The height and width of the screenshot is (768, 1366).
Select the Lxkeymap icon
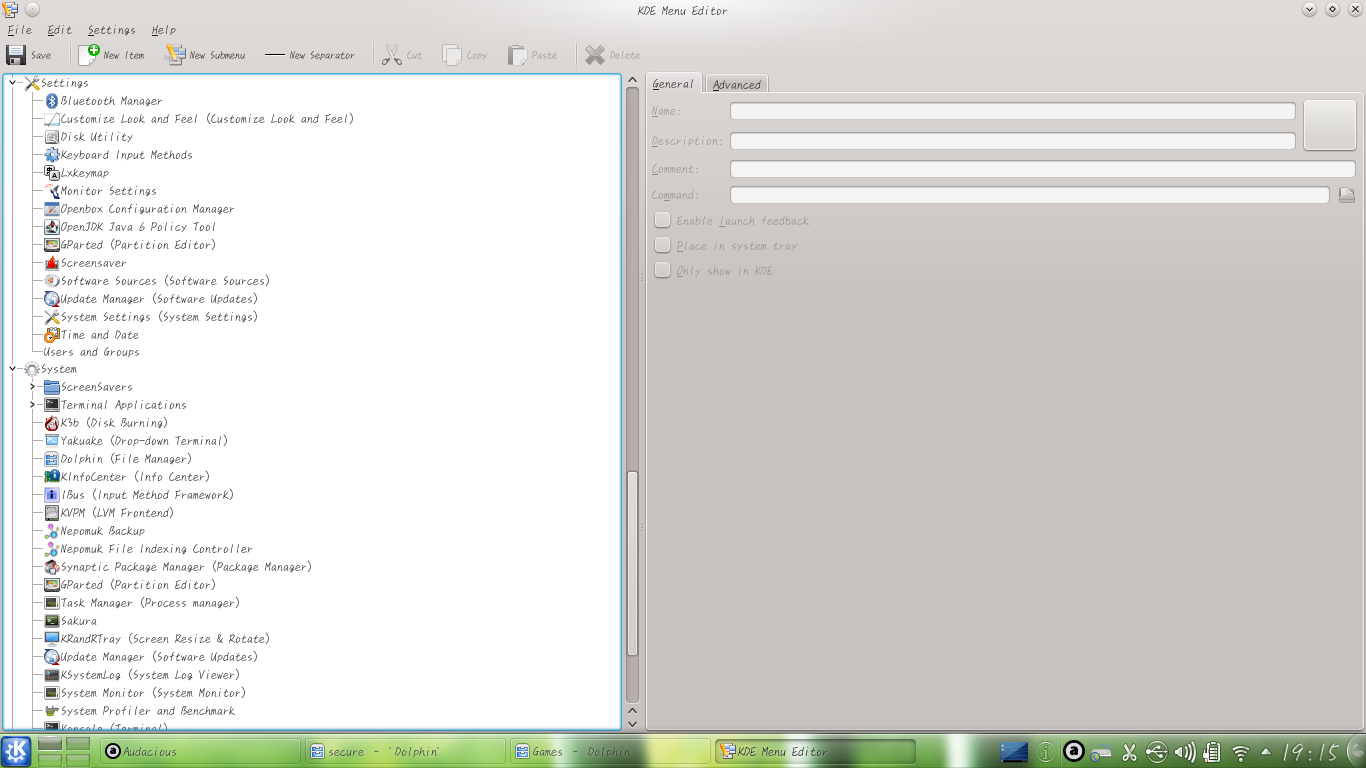(x=52, y=173)
